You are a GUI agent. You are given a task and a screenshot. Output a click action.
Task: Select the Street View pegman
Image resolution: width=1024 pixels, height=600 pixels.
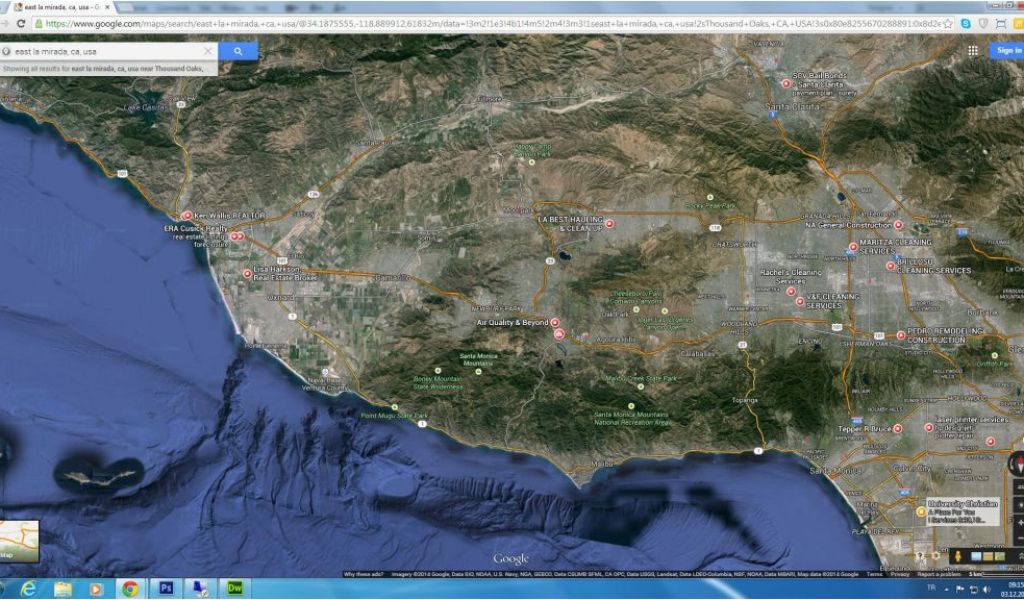958,556
